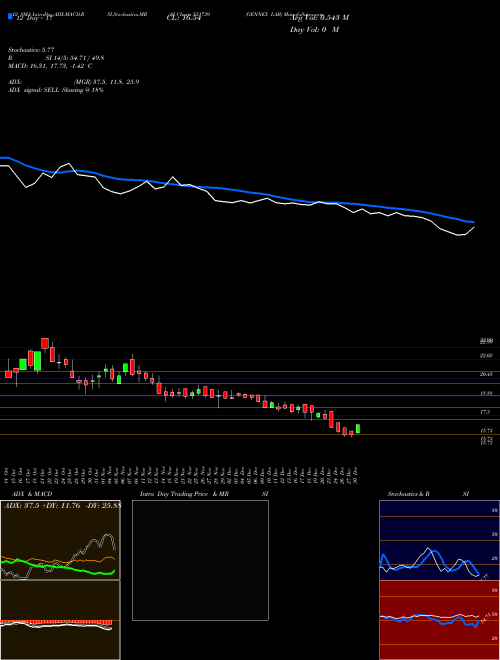Screen dimensions: 500x660
Task: Click the 17.3 price axis label
Action: click(x=485, y=412)
